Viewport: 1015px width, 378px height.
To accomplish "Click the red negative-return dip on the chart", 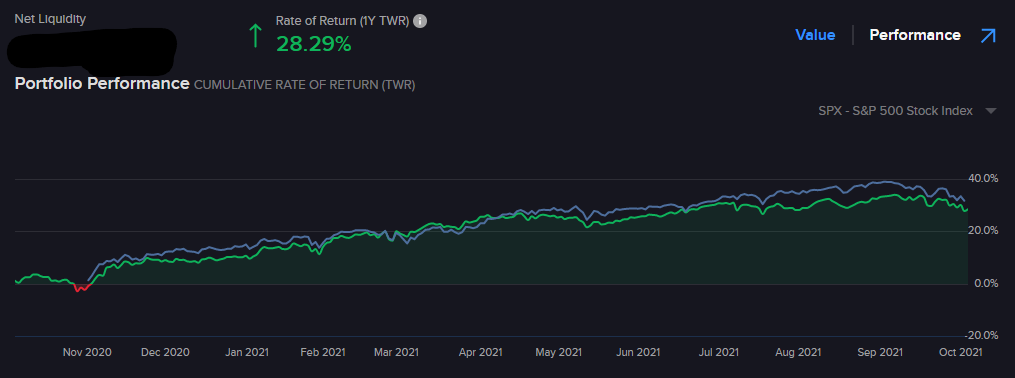I will pyautogui.click(x=81, y=288).
